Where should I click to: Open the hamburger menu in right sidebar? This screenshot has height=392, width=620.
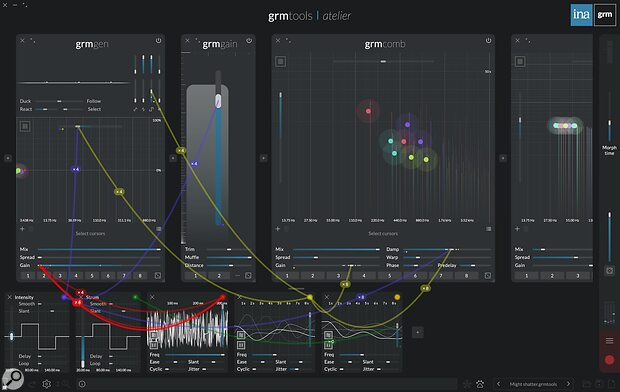click(x=609, y=341)
